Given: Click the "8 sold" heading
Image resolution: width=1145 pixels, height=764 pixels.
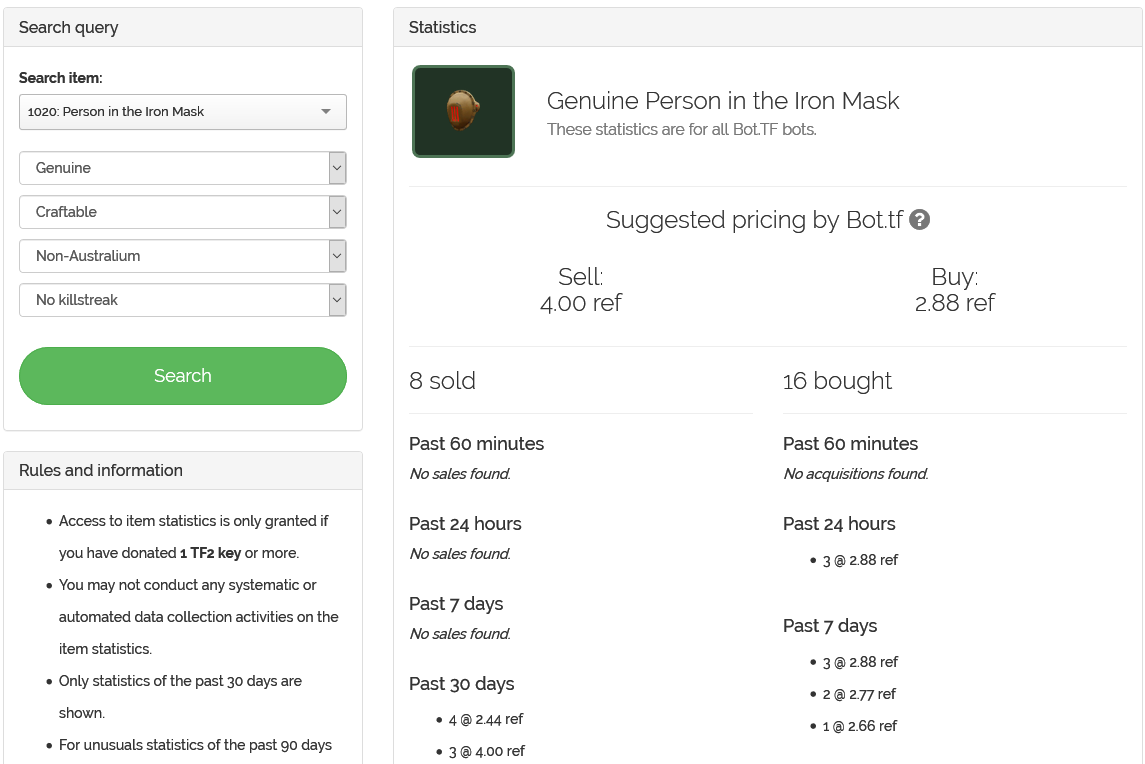Looking at the screenshot, I should (x=443, y=381).
